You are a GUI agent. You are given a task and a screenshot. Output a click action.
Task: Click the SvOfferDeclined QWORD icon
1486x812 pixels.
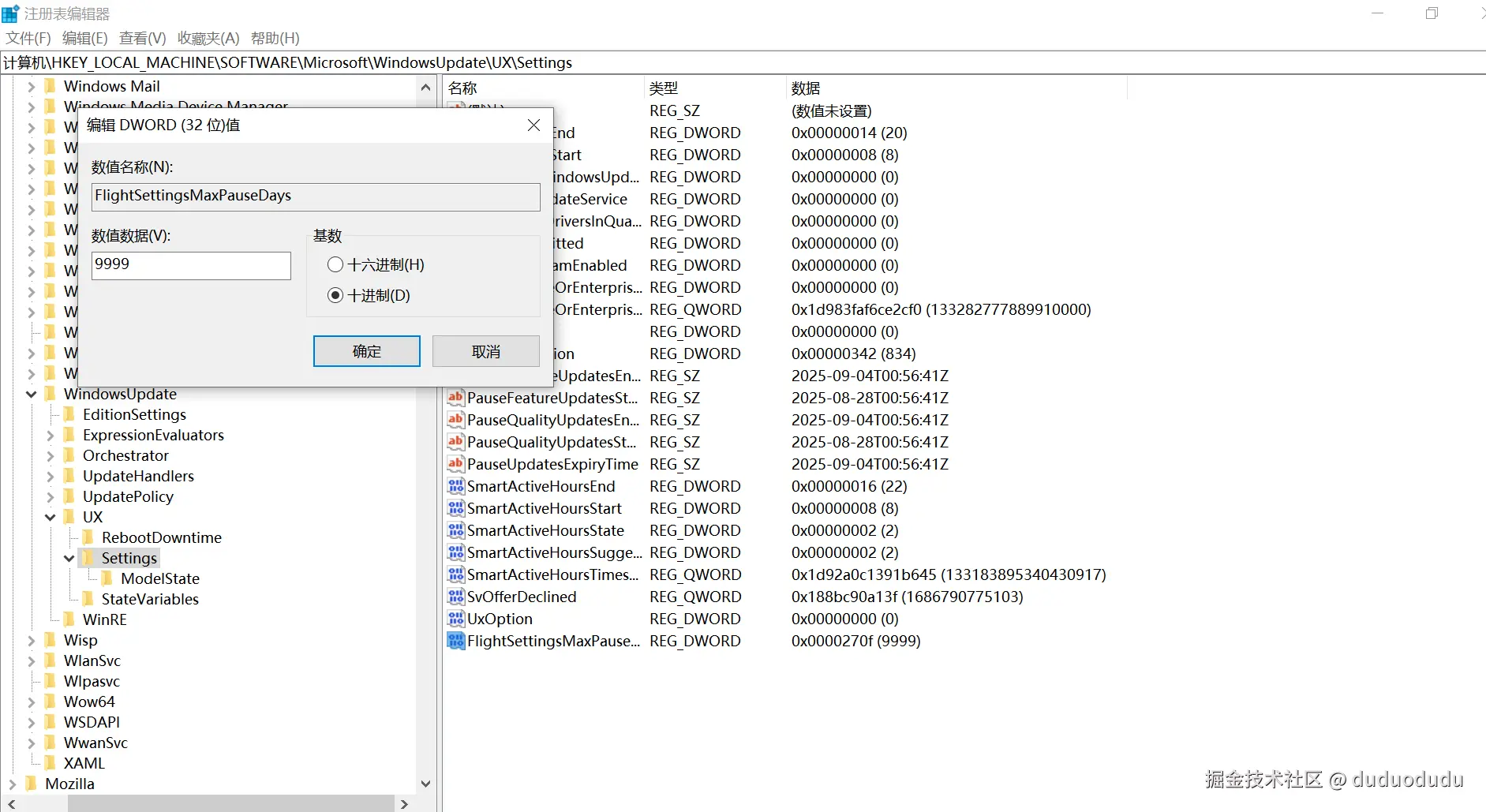456,597
